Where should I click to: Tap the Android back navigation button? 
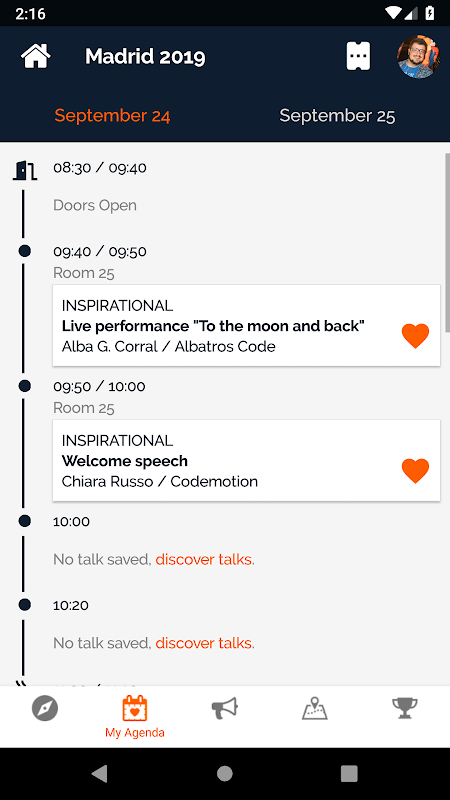tap(99, 773)
